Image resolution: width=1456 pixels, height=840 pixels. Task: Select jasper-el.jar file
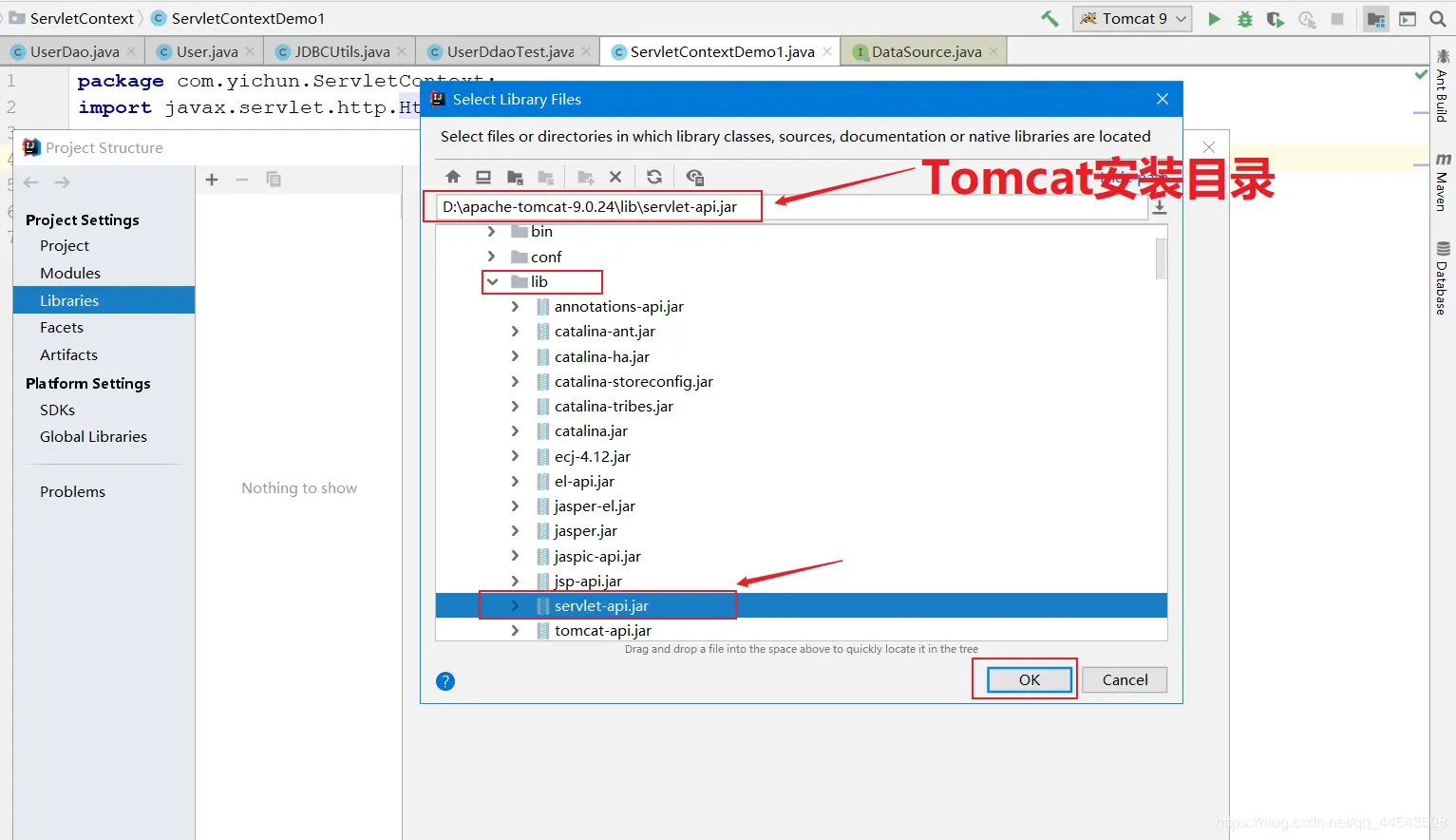coord(595,506)
